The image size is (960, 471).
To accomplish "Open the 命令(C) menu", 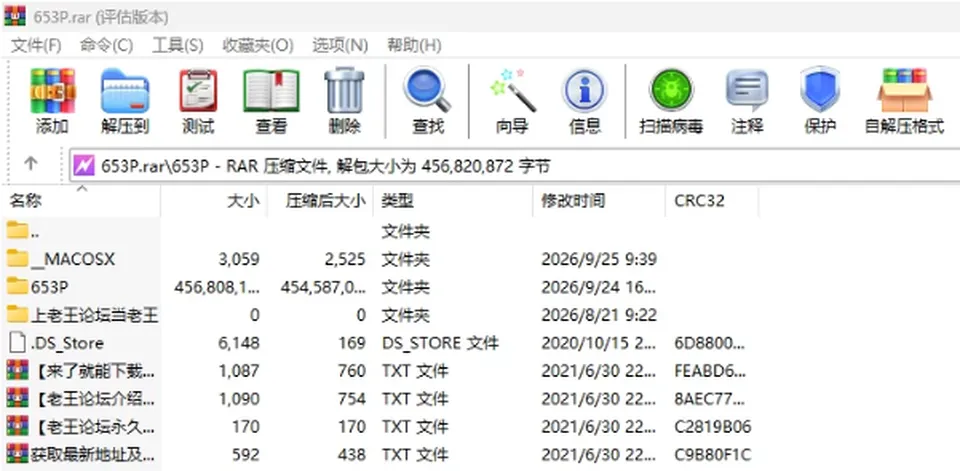I will (x=106, y=45).
